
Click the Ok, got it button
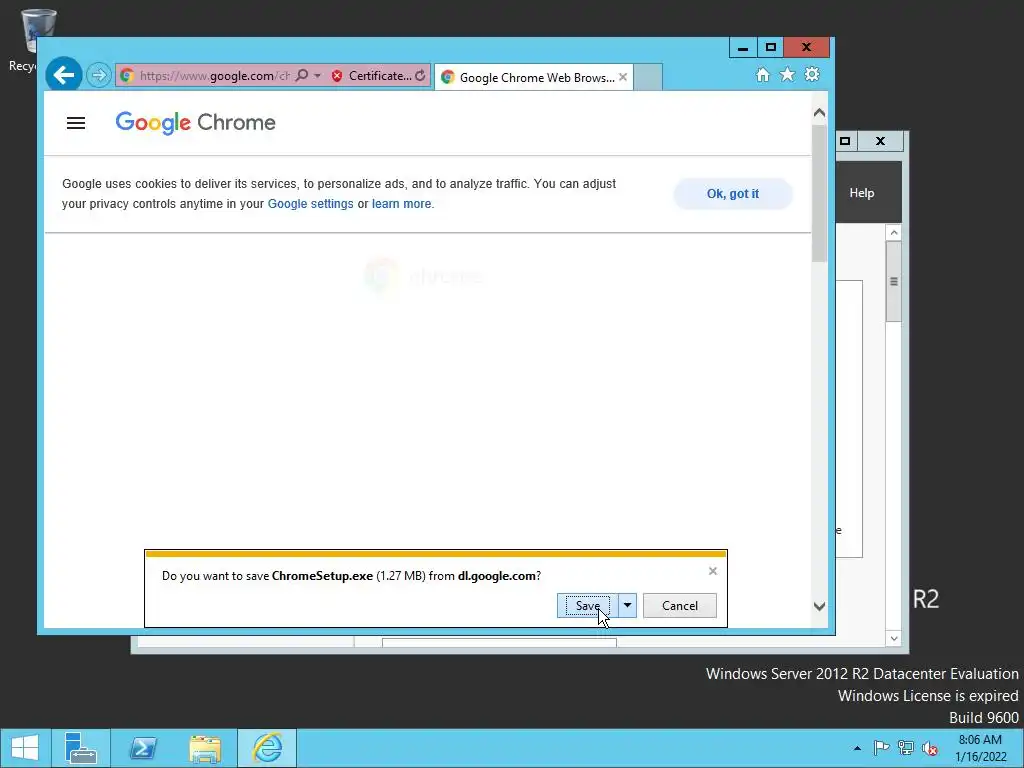pyautogui.click(x=733, y=194)
